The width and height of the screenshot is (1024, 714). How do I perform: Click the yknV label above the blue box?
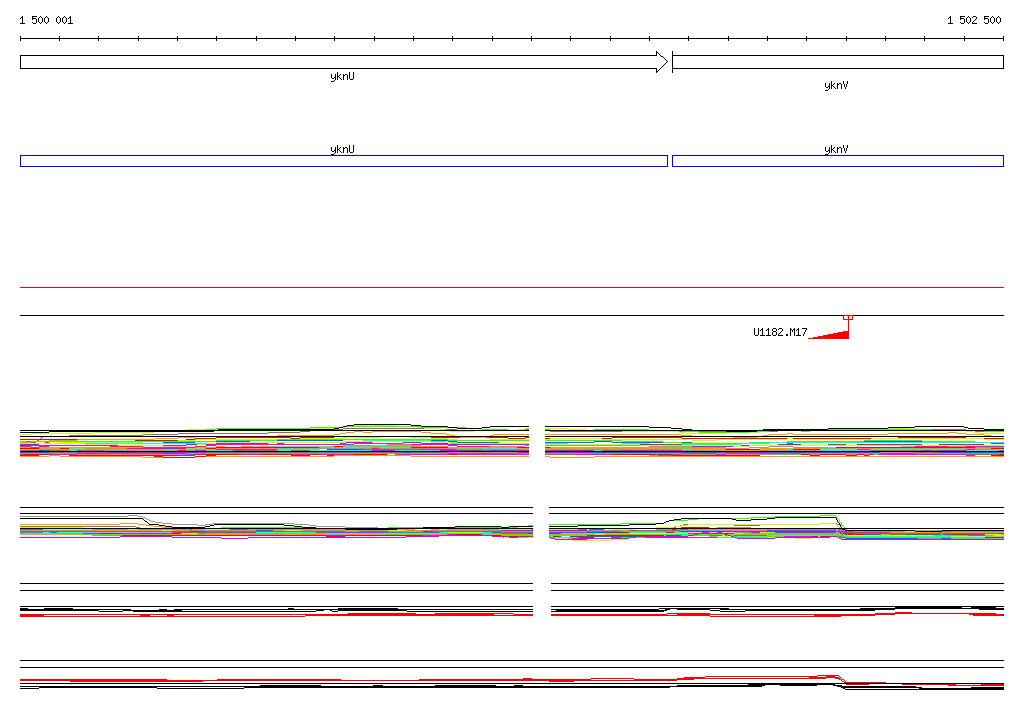click(x=836, y=149)
